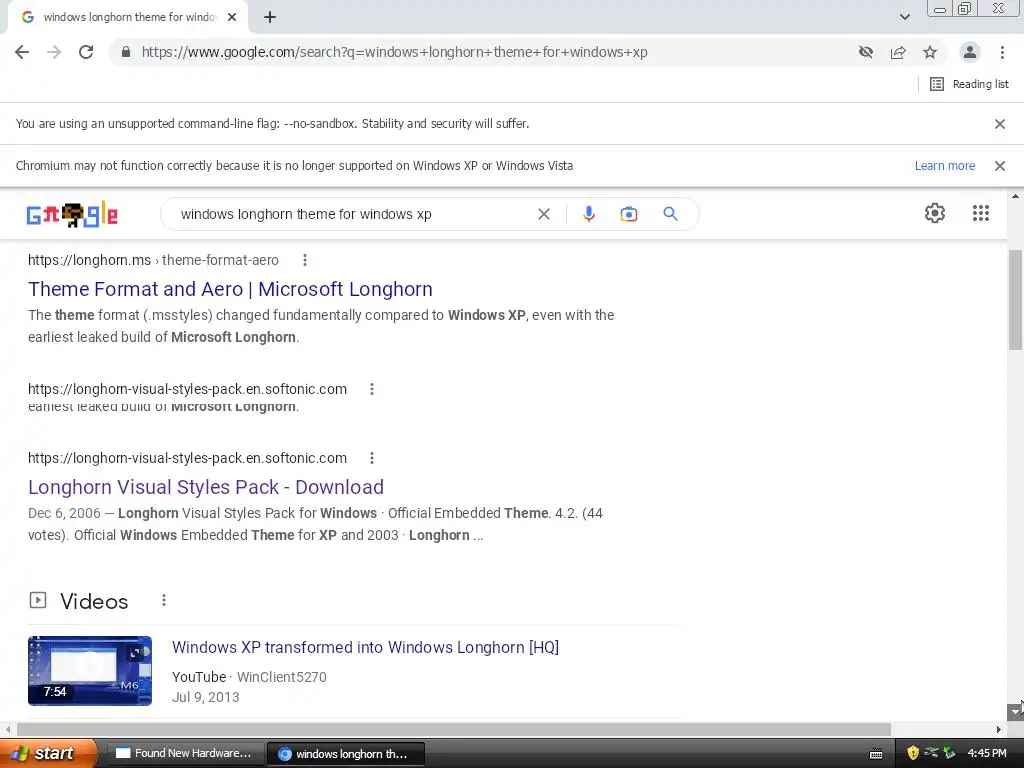Screen dimensions: 1024x768
Task: Click the longhorn.ms URL breadcrumb text
Action: (153, 260)
